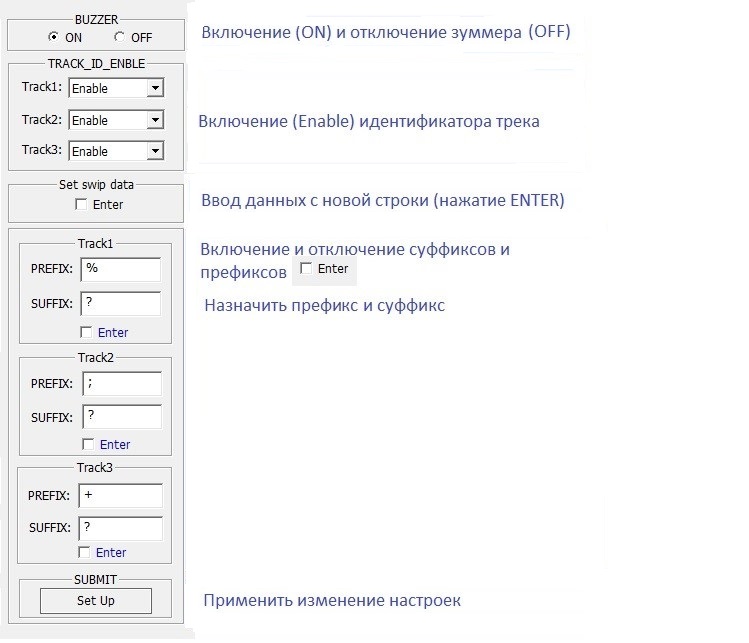
Task: Click the Track3 PREFIX input field
Action: click(121, 495)
